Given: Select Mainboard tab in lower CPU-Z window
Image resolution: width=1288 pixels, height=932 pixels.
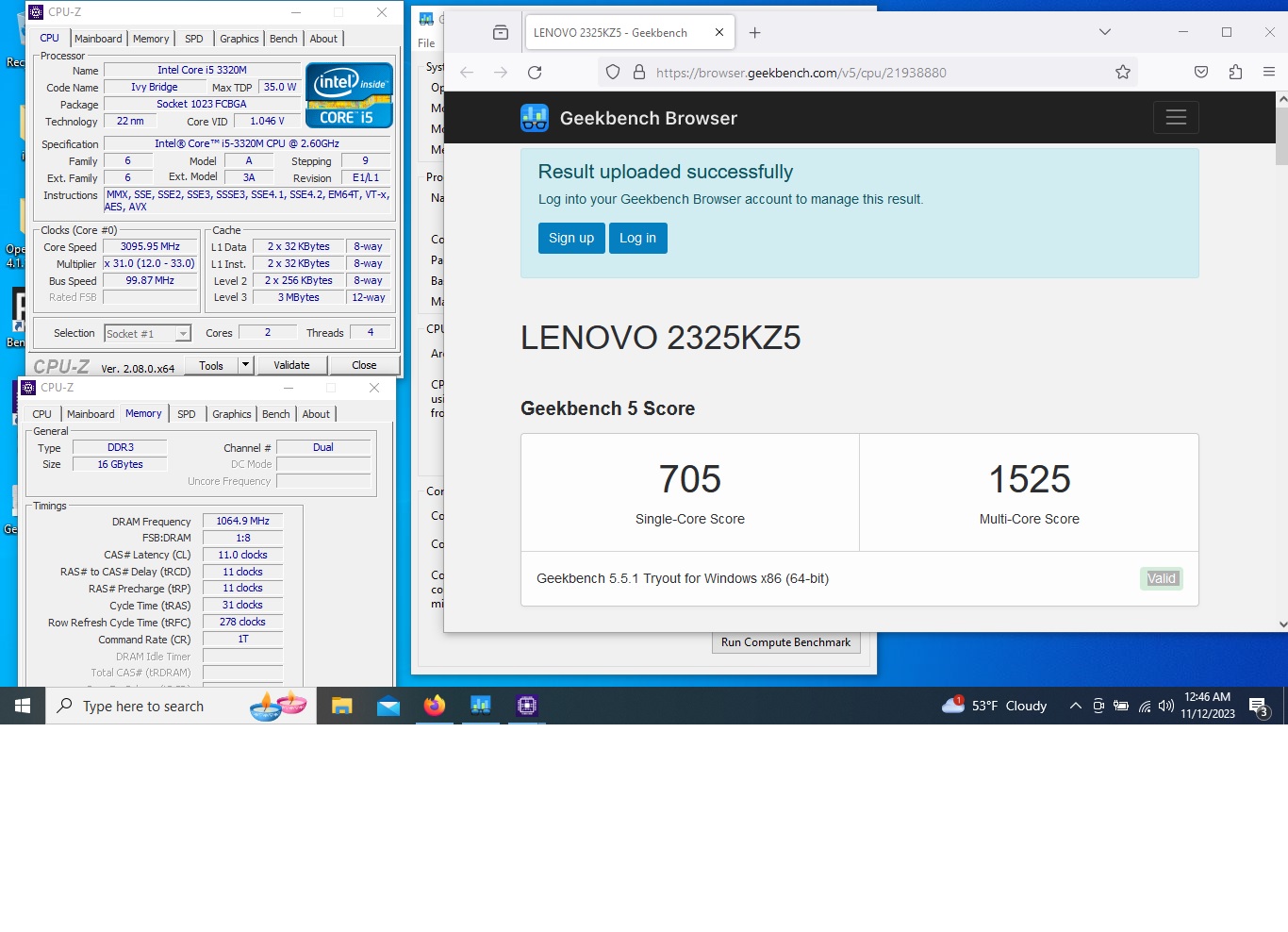Looking at the screenshot, I should (x=91, y=414).
